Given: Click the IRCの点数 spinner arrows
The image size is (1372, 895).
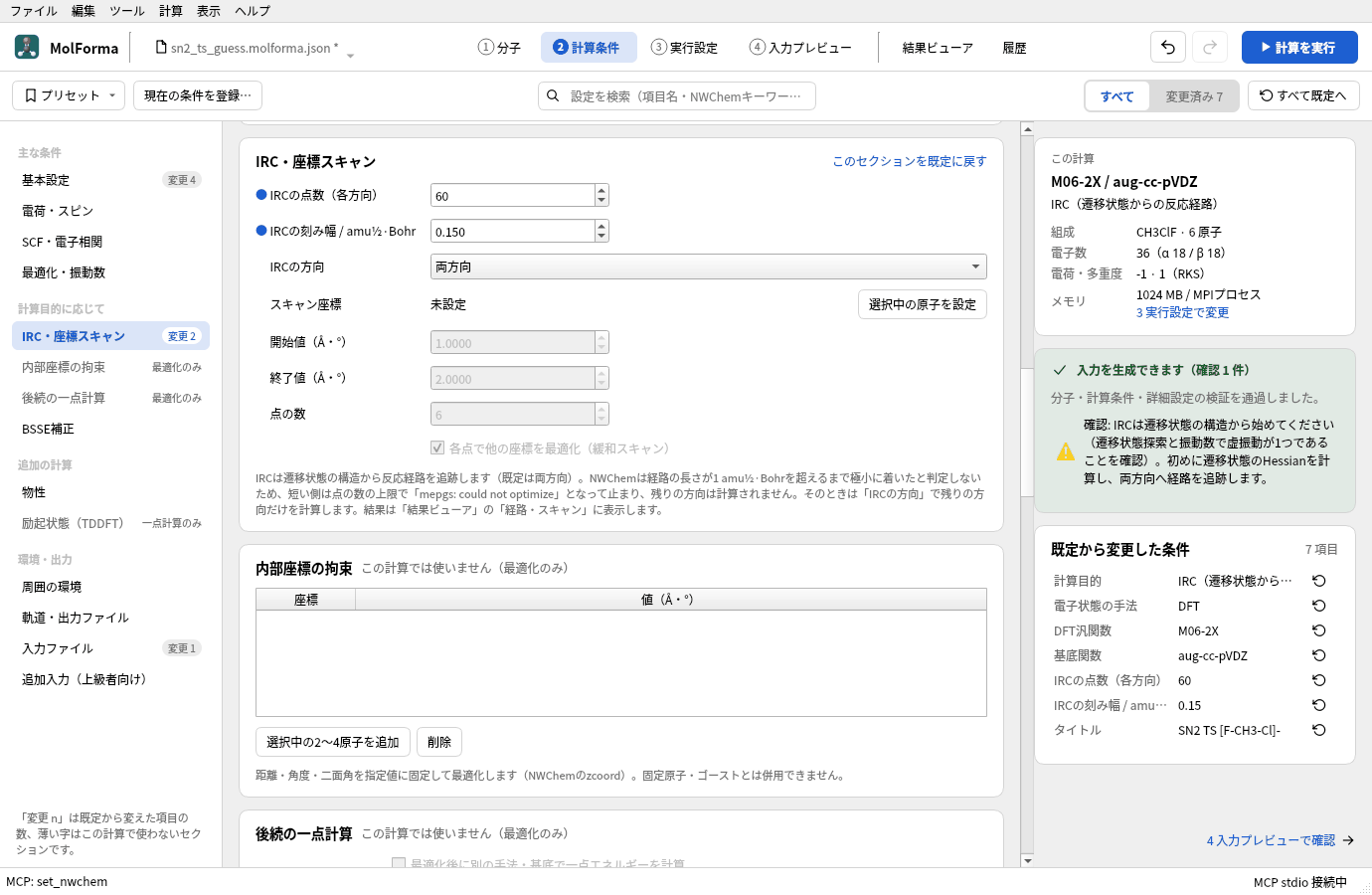Looking at the screenshot, I should tap(601, 195).
